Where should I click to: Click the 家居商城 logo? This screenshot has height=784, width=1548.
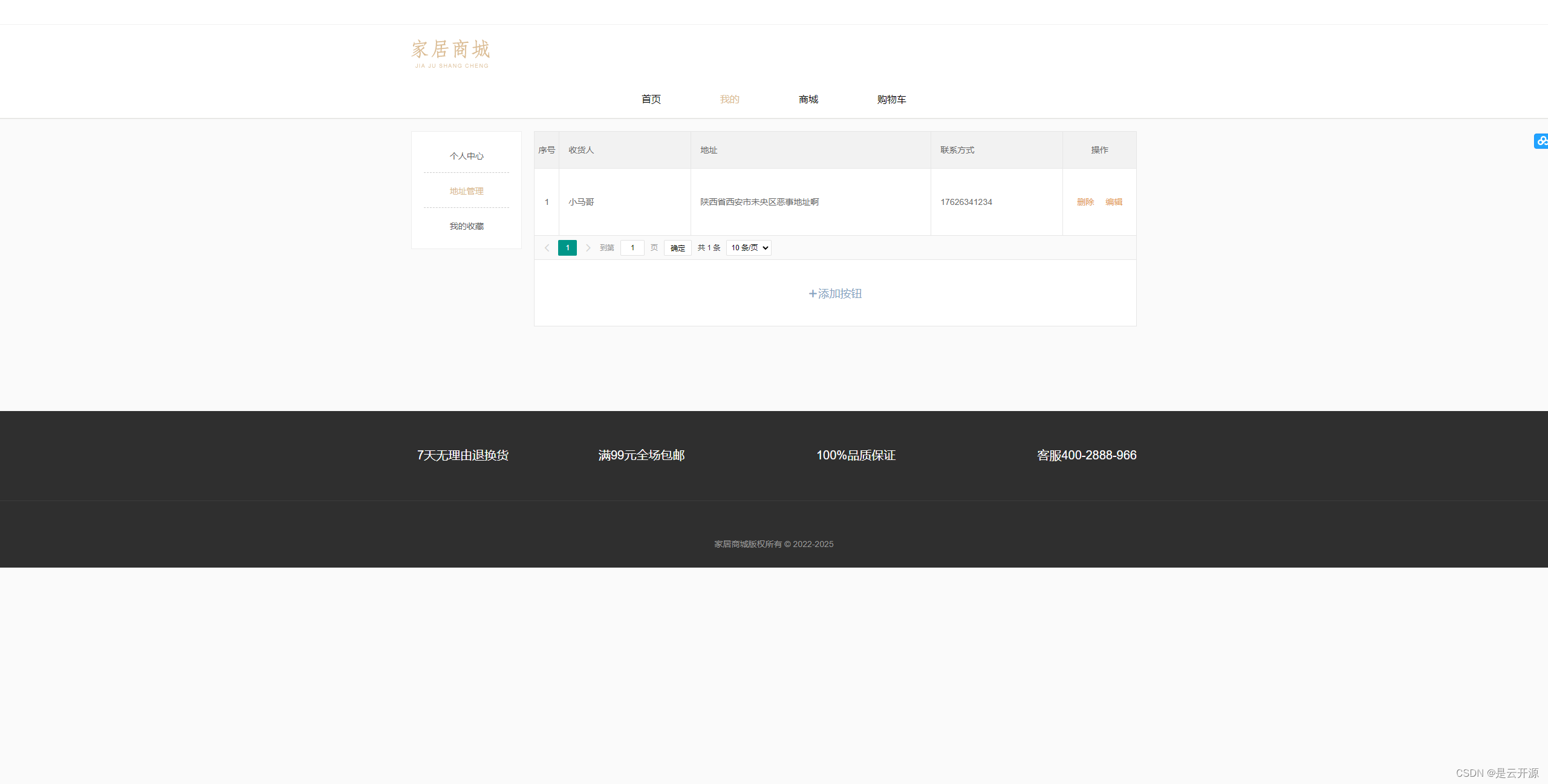[x=450, y=53]
